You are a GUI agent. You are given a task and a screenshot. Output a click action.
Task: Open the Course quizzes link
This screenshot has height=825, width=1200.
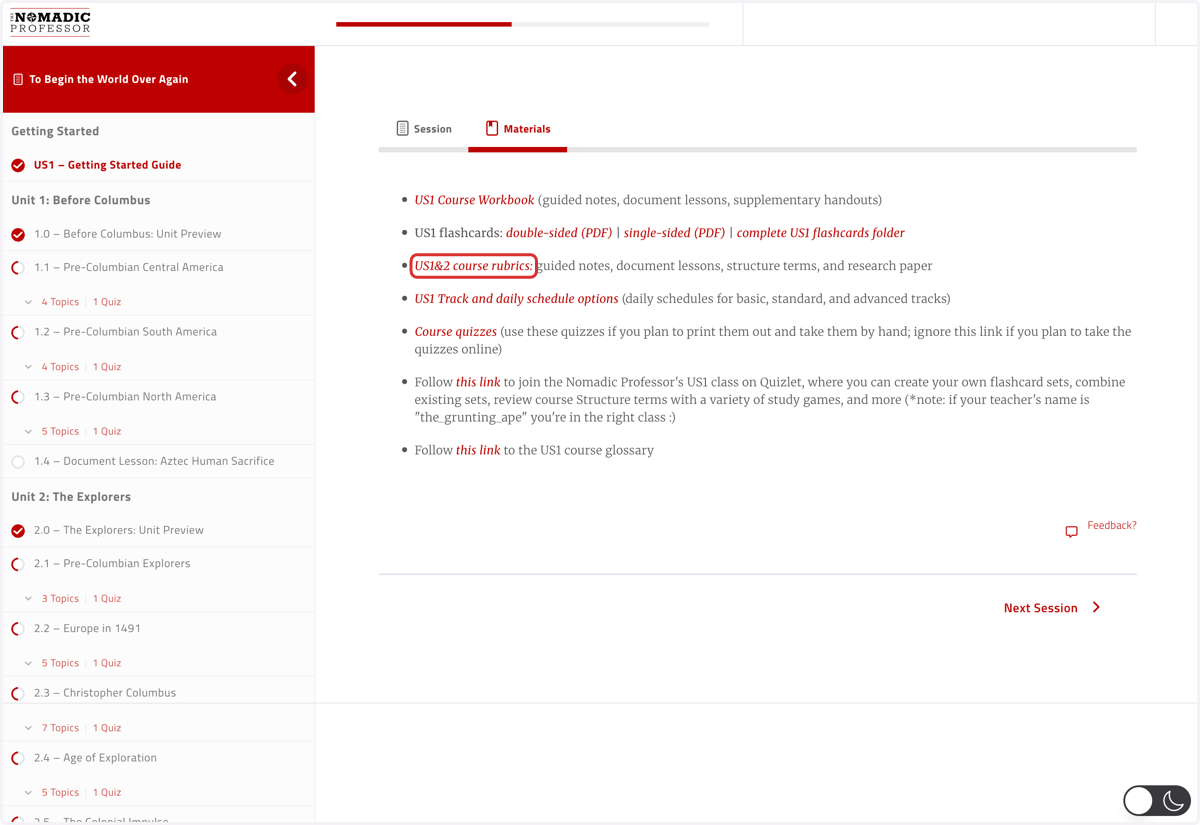[x=455, y=332]
